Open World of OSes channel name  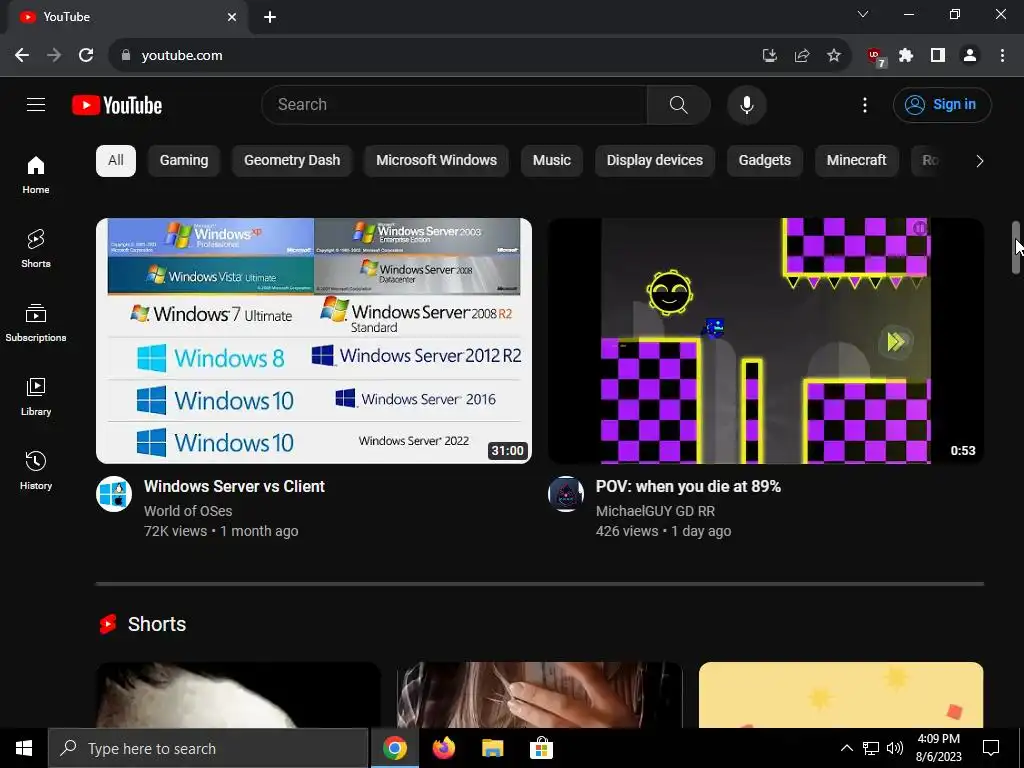pos(188,511)
